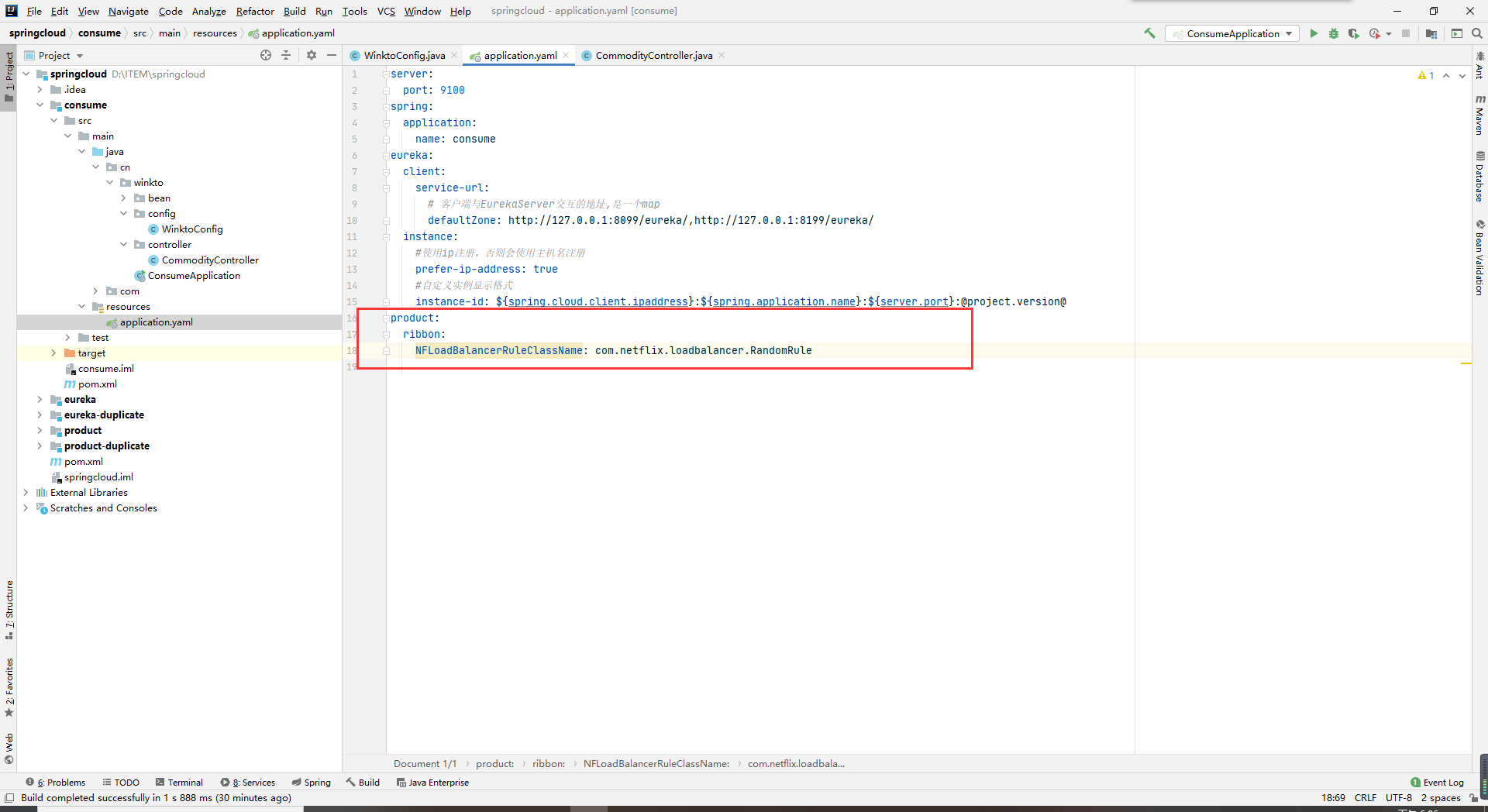Open the Favorites tool window

coord(9,687)
